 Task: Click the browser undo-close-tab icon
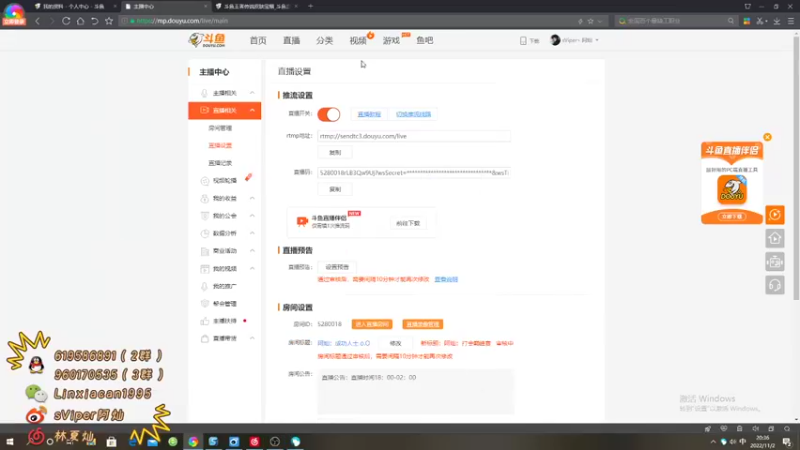(94, 21)
